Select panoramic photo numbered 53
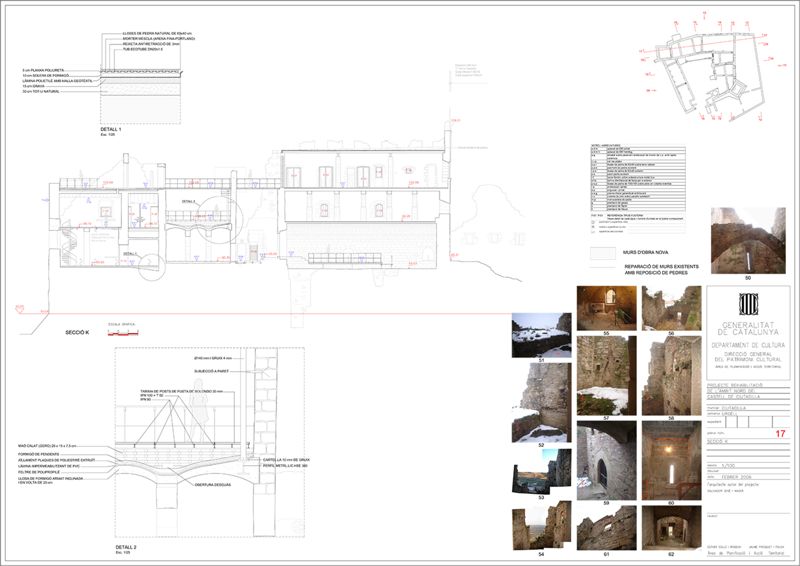The image size is (800, 566). pyautogui.click(x=541, y=469)
